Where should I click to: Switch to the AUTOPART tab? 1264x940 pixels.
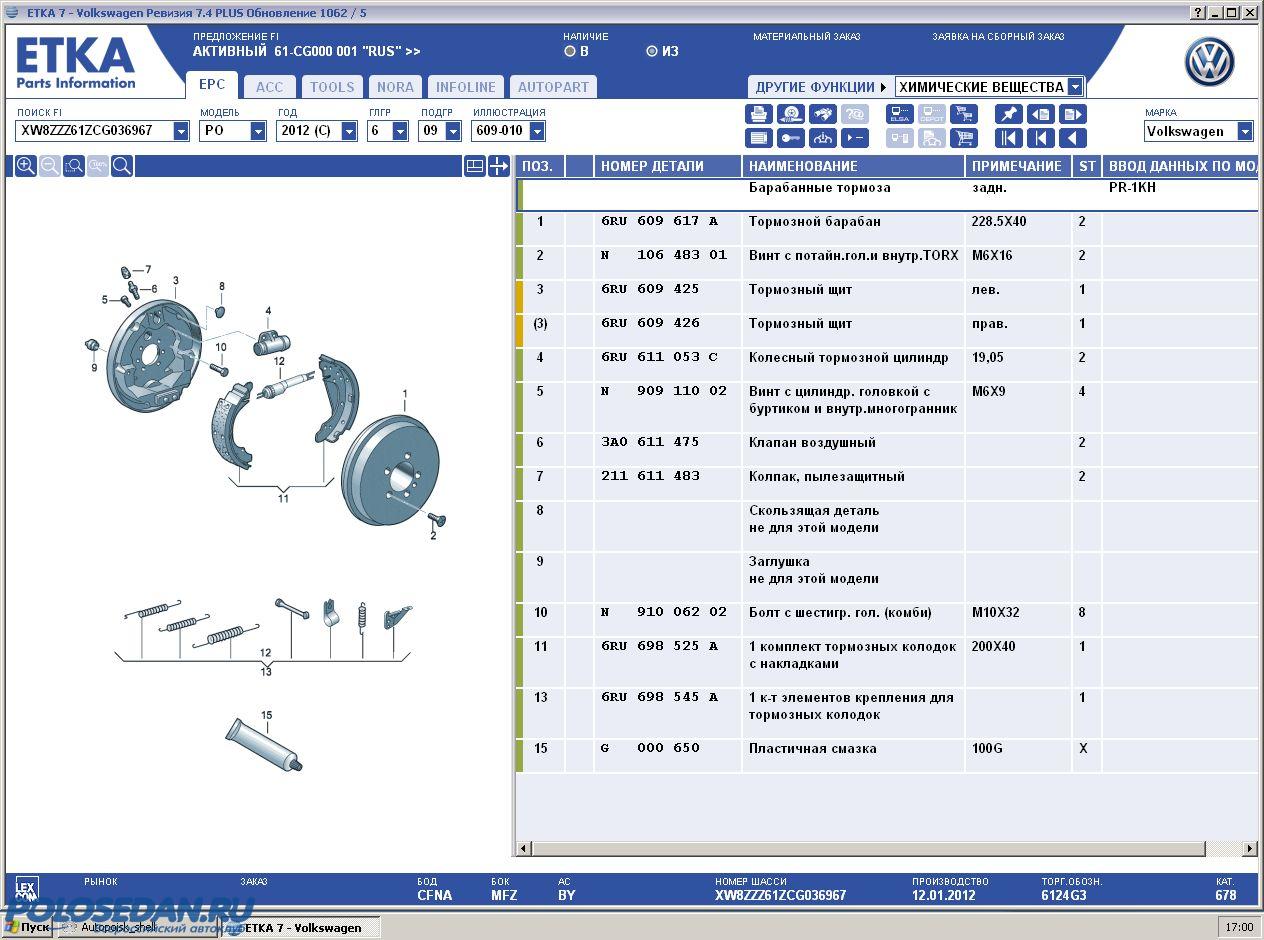[x=553, y=87]
